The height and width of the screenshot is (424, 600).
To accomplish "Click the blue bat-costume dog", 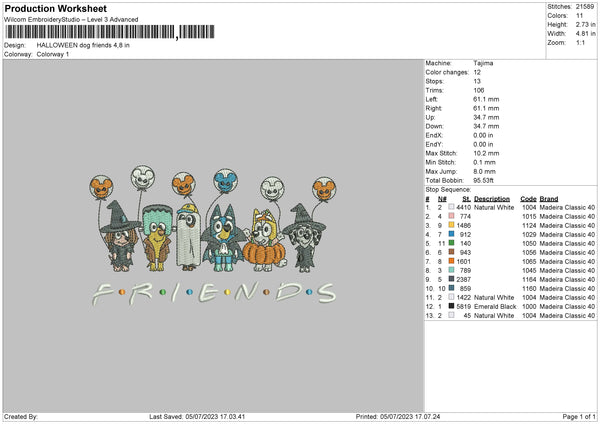I will (223, 238).
